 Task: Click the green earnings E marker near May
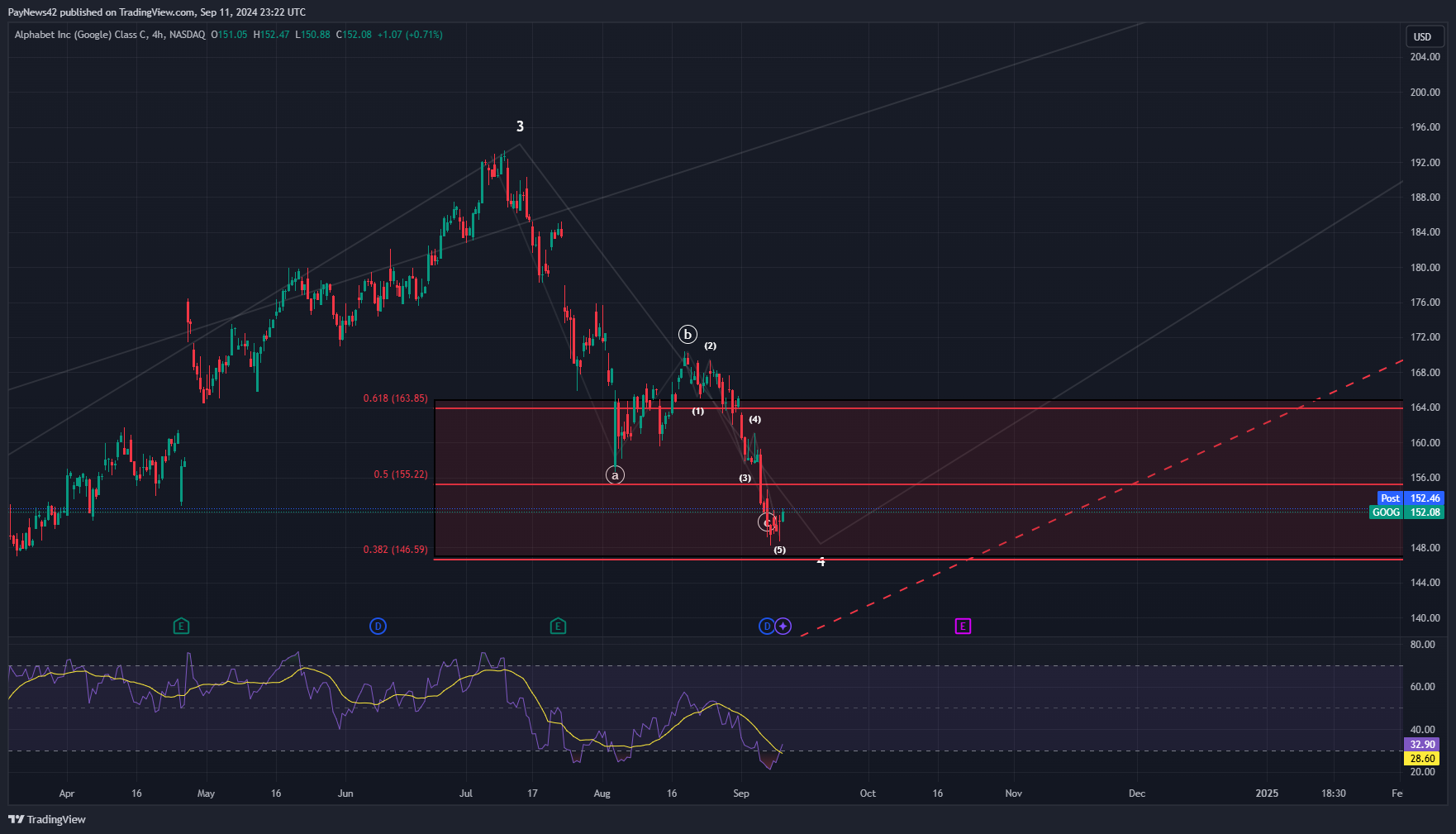[181, 626]
